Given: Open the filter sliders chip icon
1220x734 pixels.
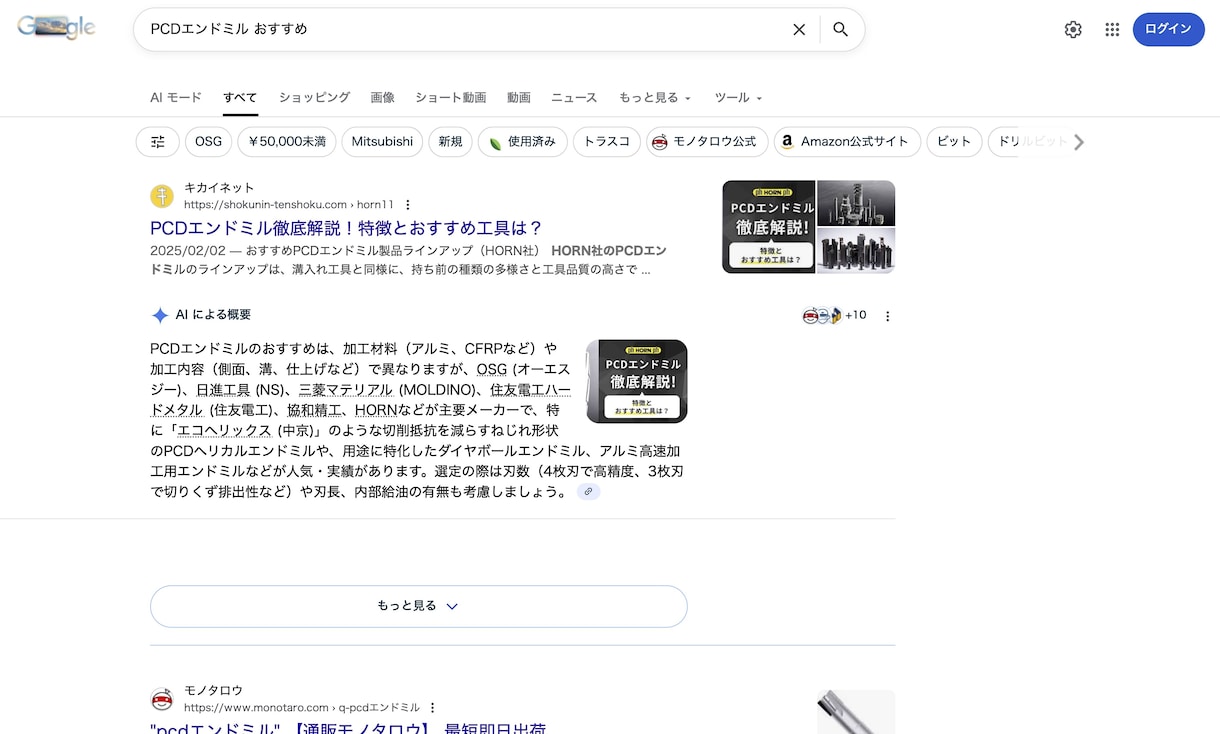Looking at the screenshot, I should (158, 142).
